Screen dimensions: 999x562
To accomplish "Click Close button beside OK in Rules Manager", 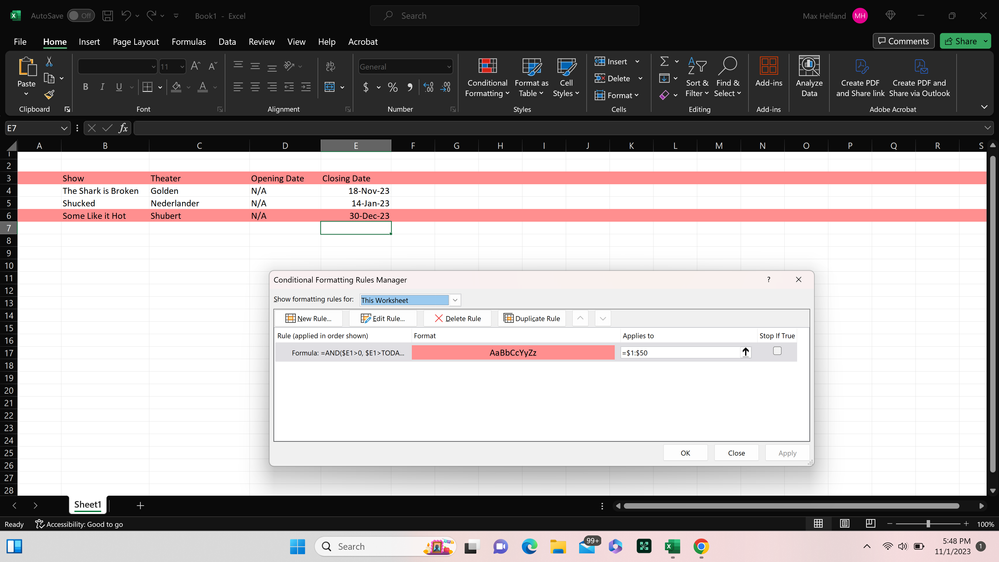I will 737,453.
